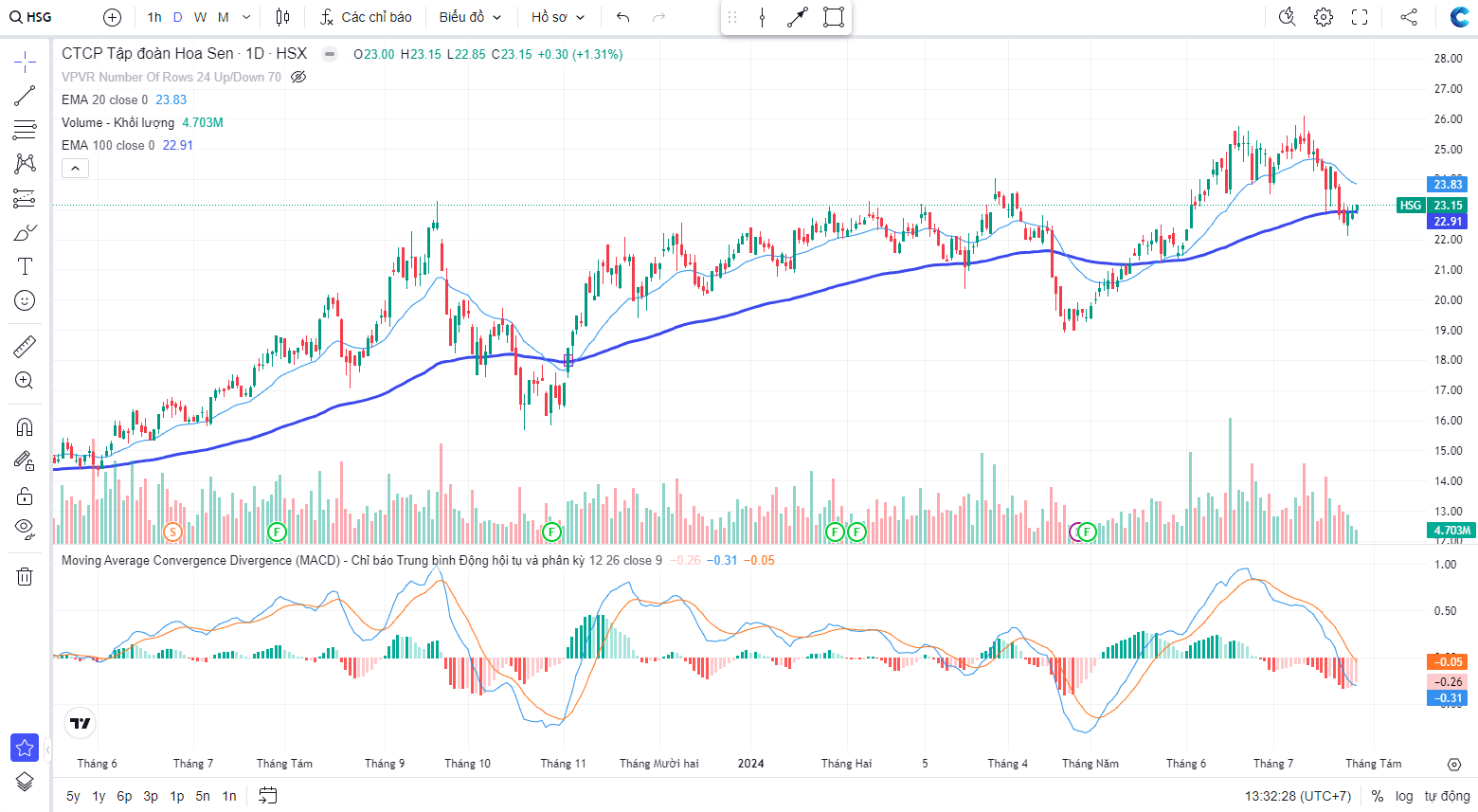1478x812 pixels.
Task: Open chart patterns tool in sidebar
Action: coord(25,164)
